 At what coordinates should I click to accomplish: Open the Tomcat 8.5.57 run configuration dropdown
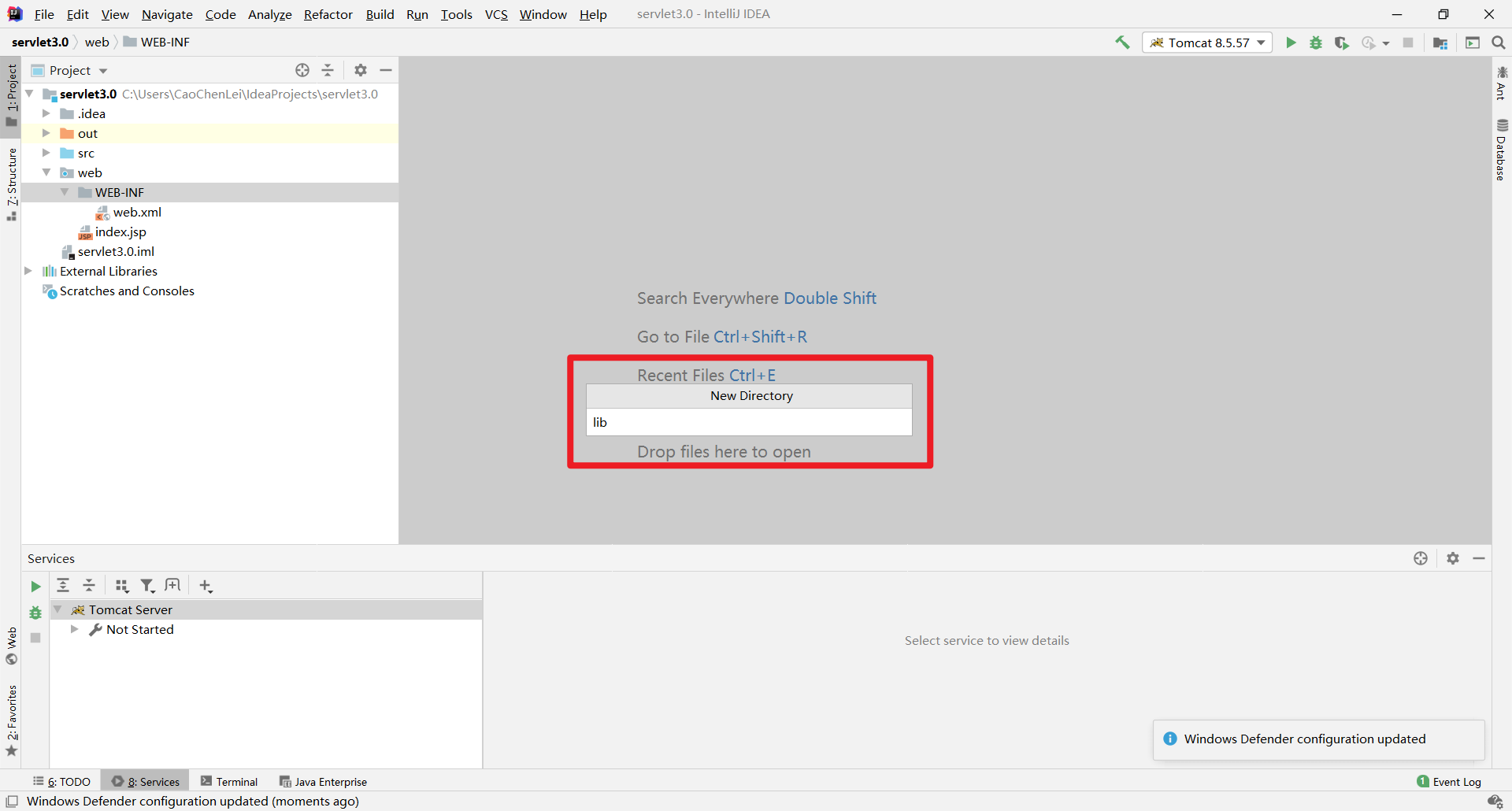coord(1207,43)
